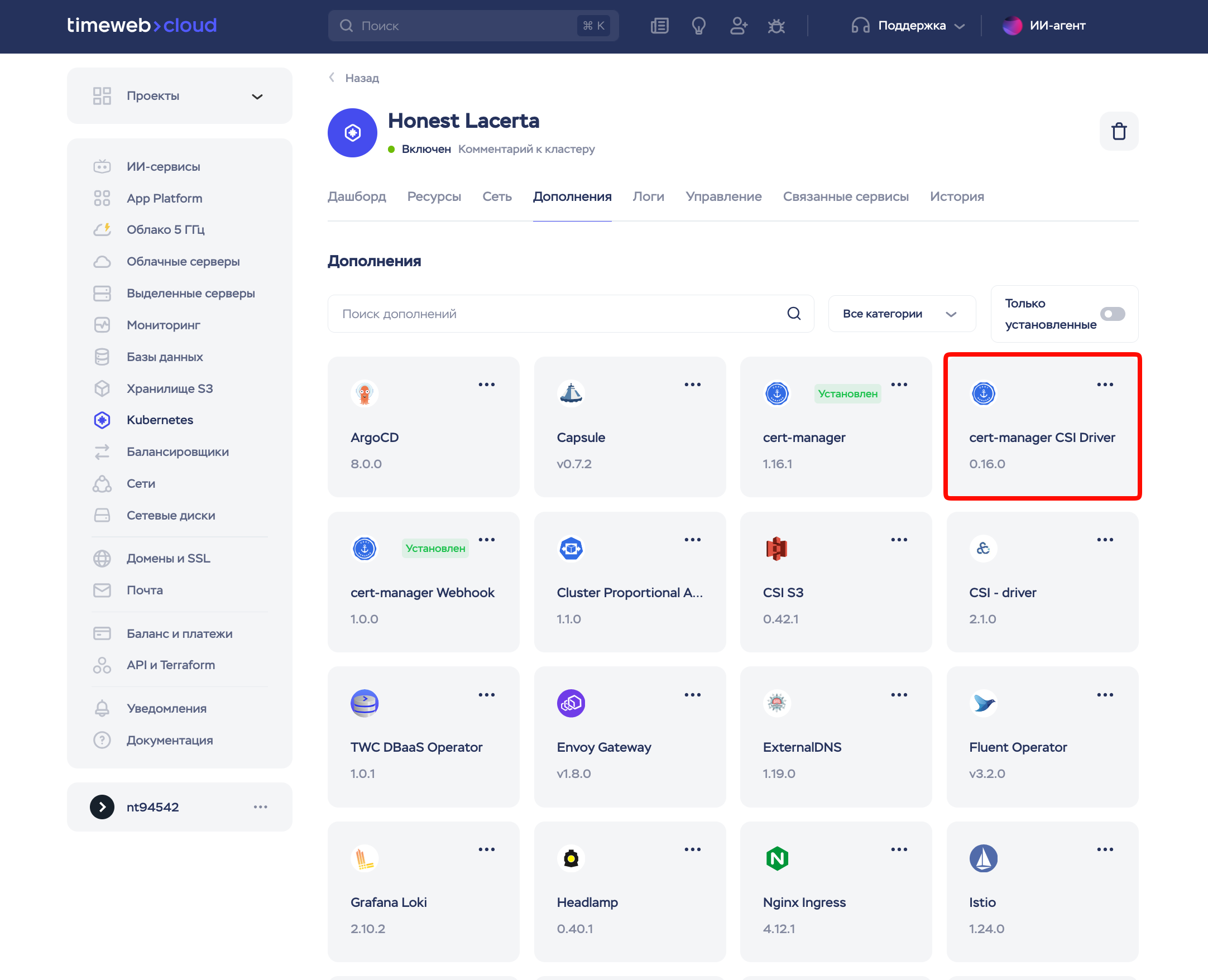Image resolution: width=1208 pixels, height=980 pixels.
Task: Click the Поиск дополнений input field
Action: tap(571, 313)
